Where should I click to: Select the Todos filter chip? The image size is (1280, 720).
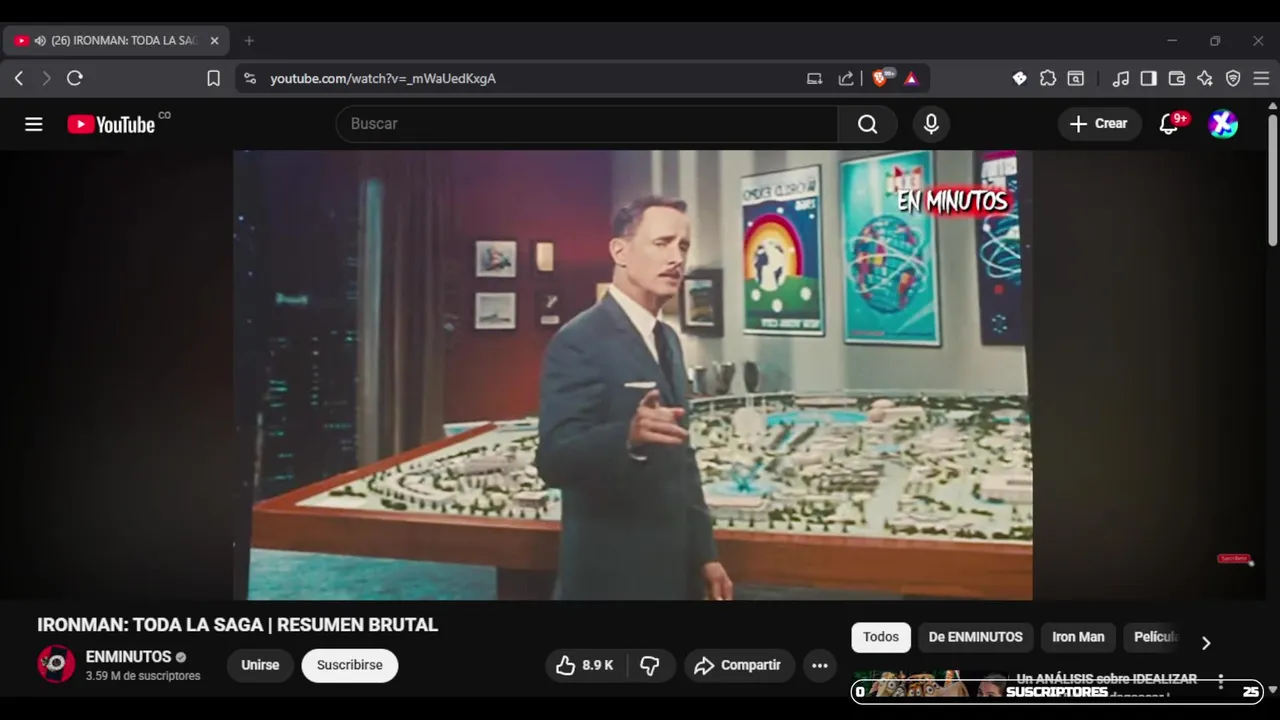tap(881, 637)
